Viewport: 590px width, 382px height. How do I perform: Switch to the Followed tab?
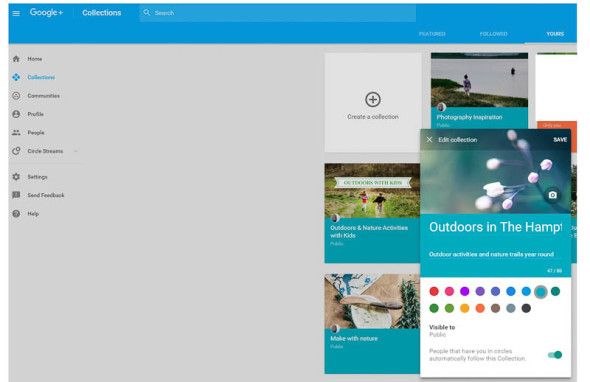pos(493,34)
